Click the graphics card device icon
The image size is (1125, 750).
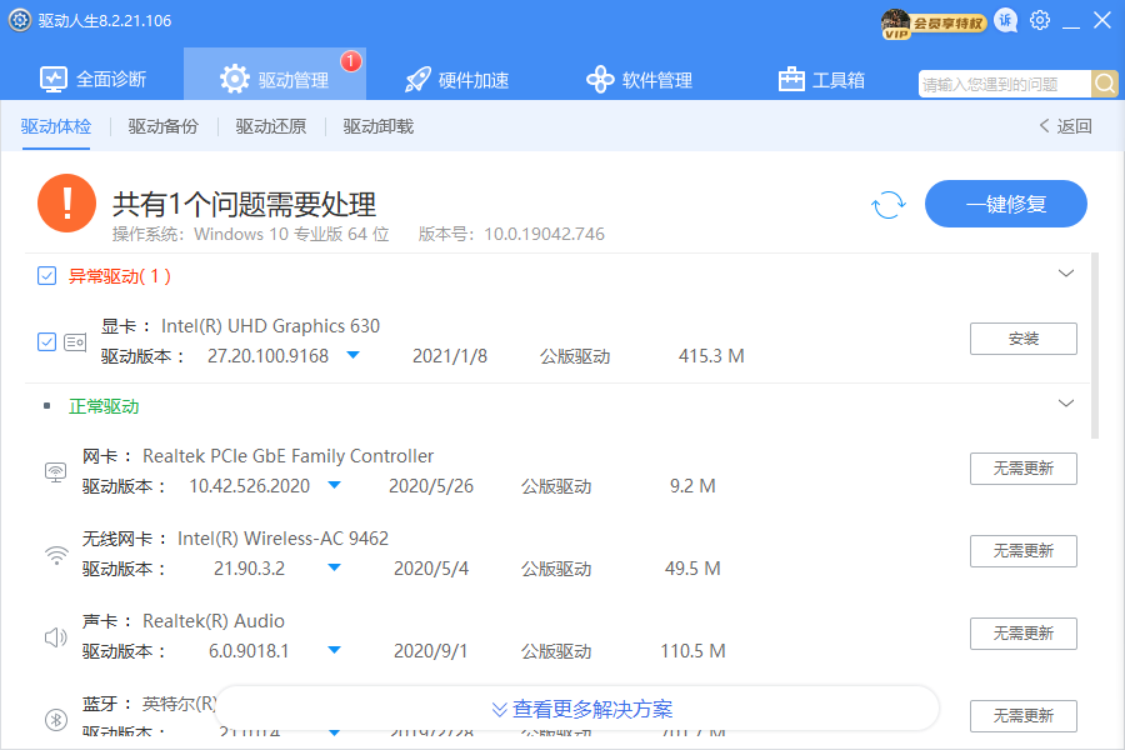point(75,342)
